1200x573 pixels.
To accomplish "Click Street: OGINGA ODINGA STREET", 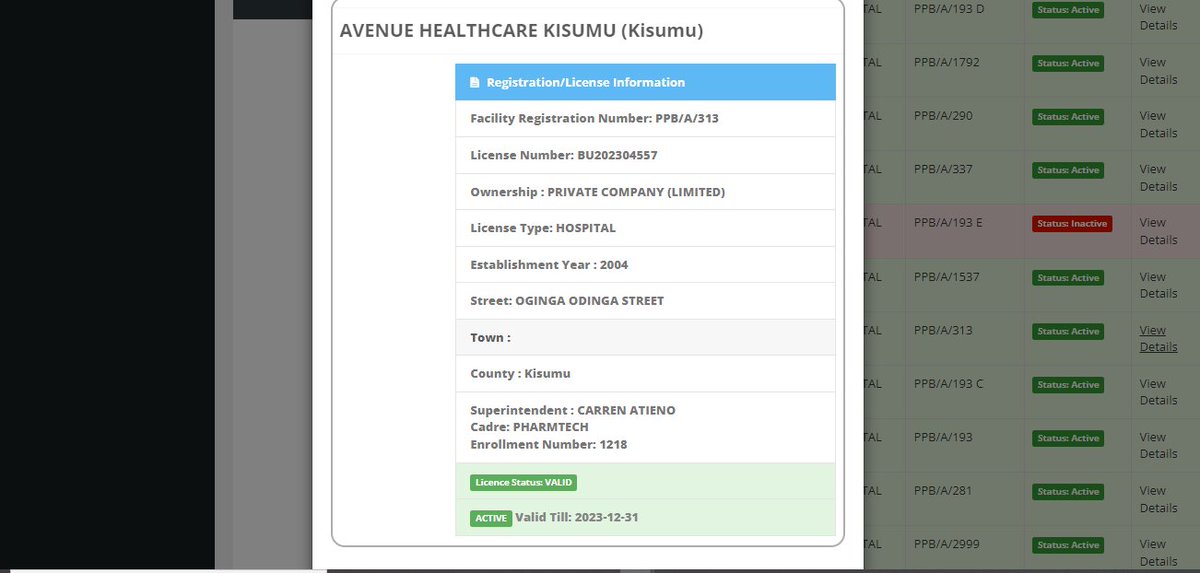I will (x=567, y=301).
